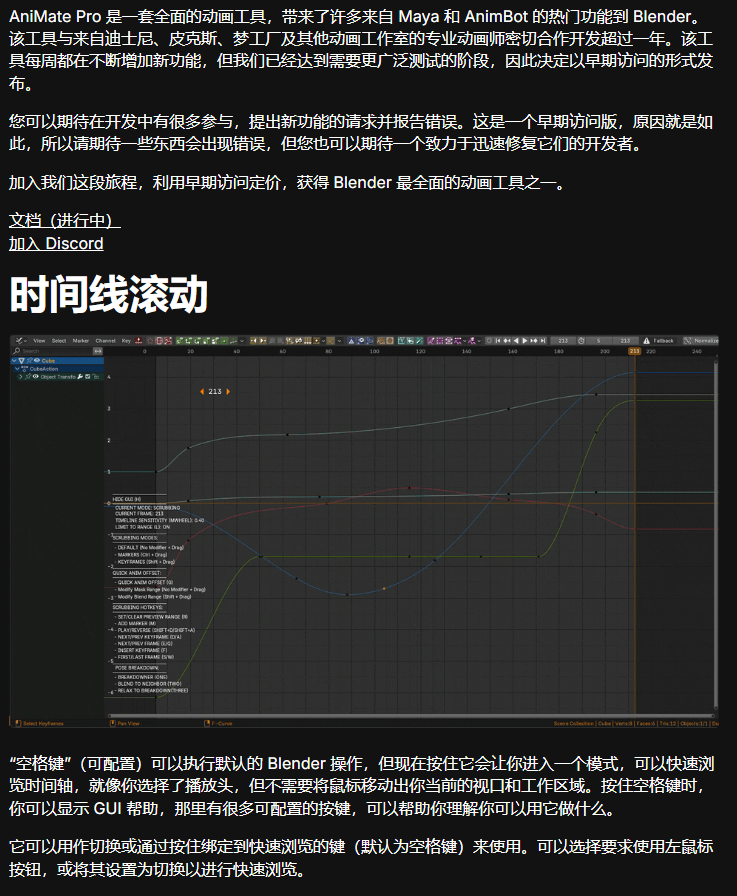The height and width of the screenshot is (896, 737).
Task: Hide the Cube channel with eye icon
Action: [x=37, y=361]
